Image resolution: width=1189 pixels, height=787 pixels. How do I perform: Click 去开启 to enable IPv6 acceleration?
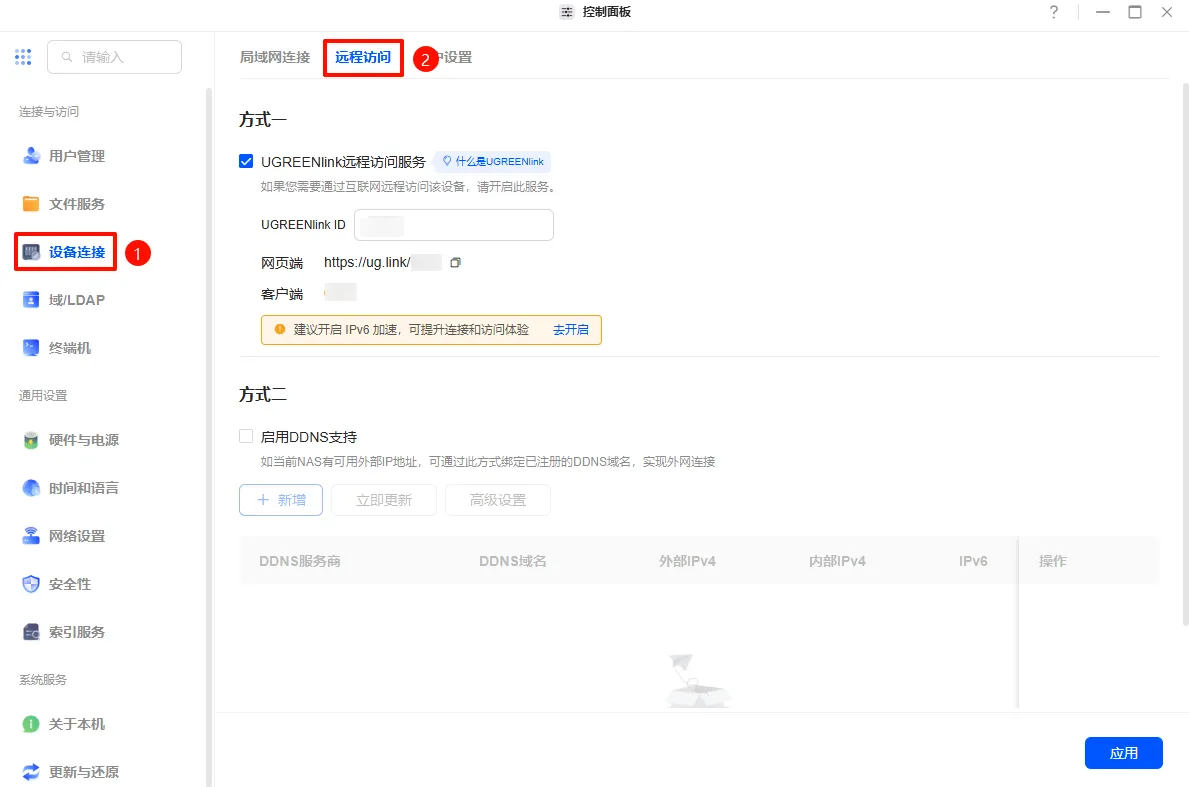pos(570,329)
